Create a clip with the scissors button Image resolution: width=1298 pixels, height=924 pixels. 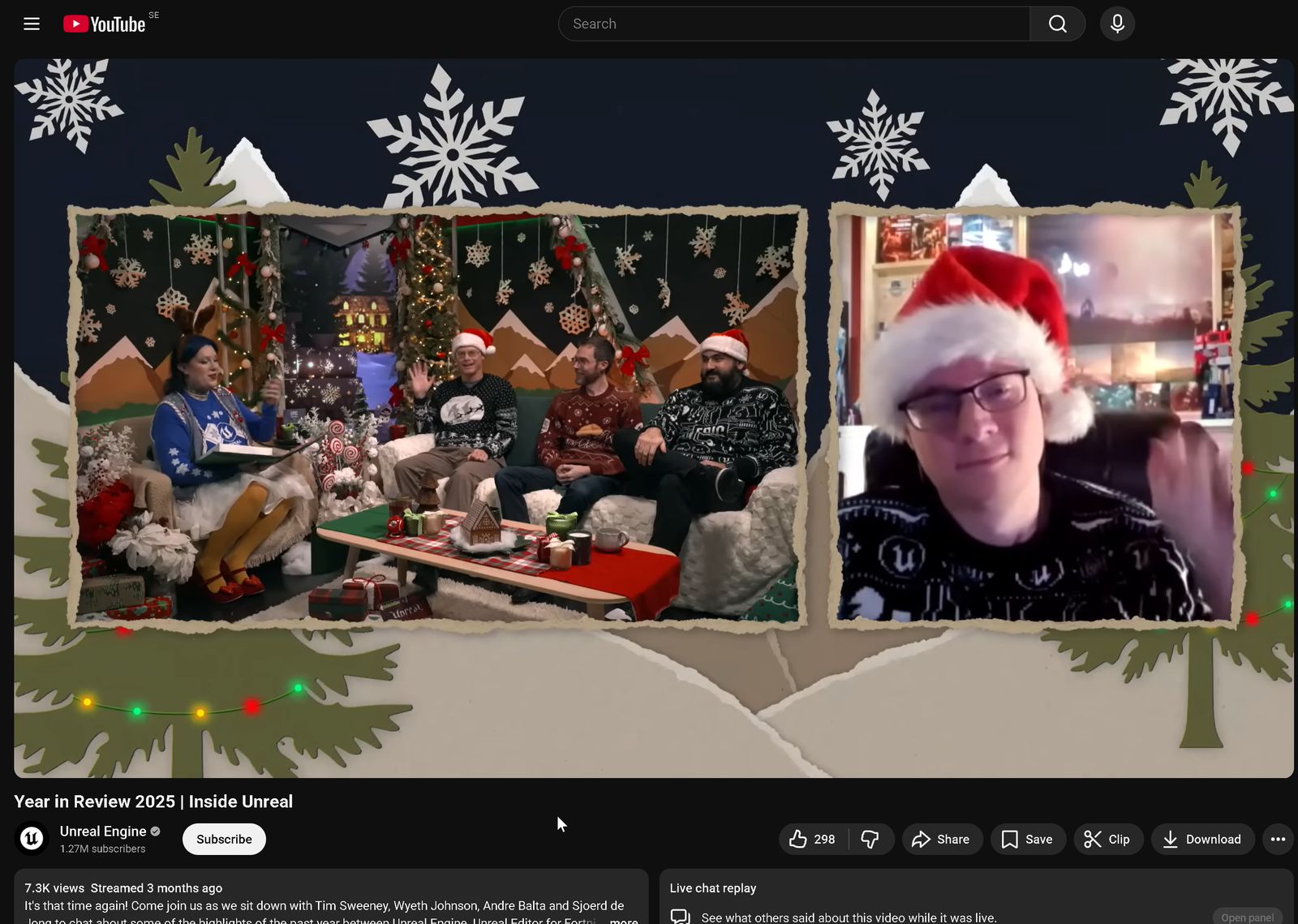click(x=1107, y=839)
